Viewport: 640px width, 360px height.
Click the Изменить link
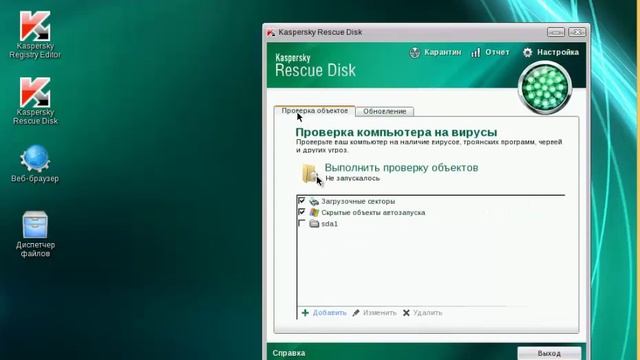(x=380, y=313)
